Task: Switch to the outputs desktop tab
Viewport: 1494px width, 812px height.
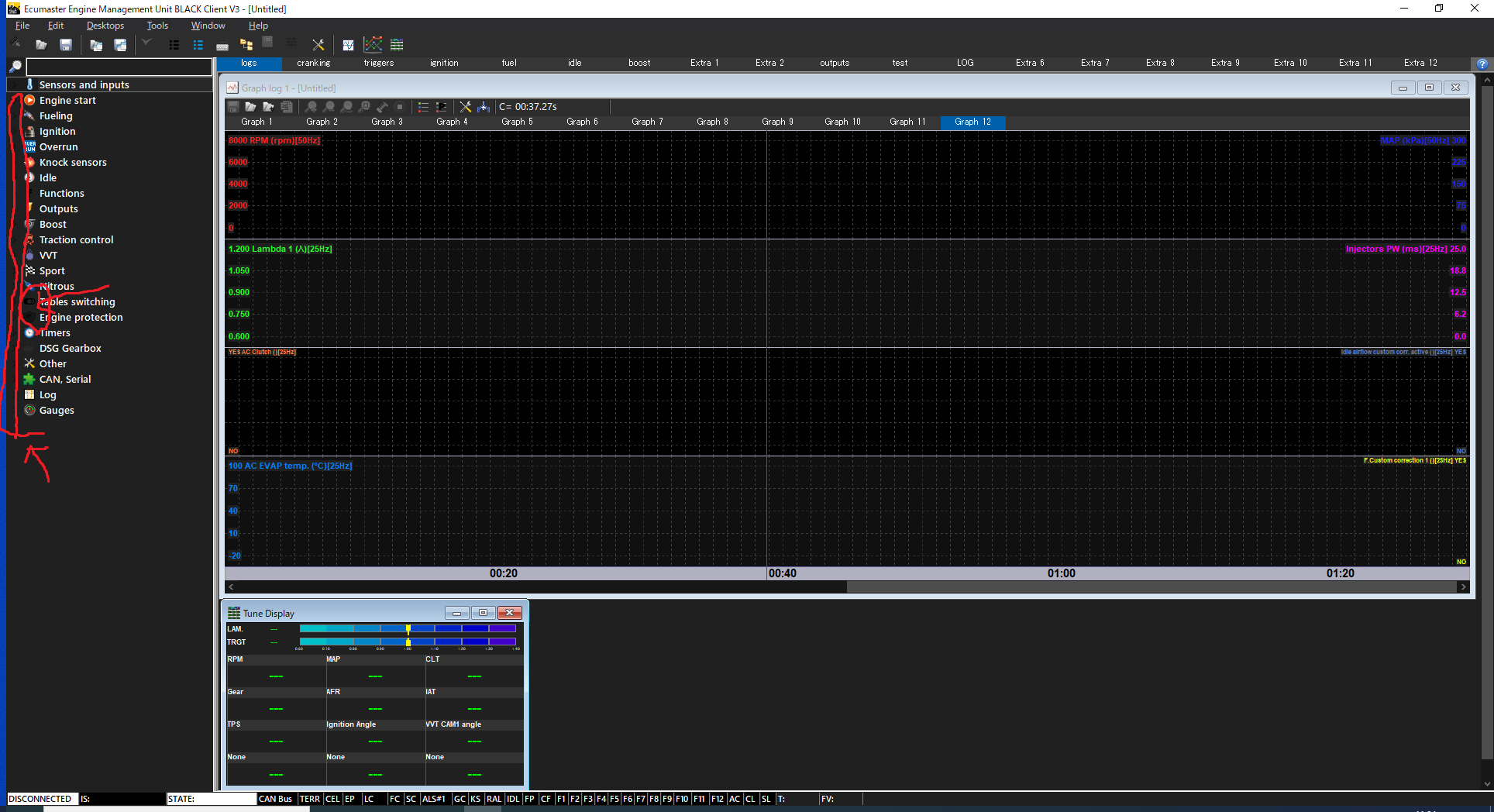Action: pyautogui.click(x=835, y=63)
